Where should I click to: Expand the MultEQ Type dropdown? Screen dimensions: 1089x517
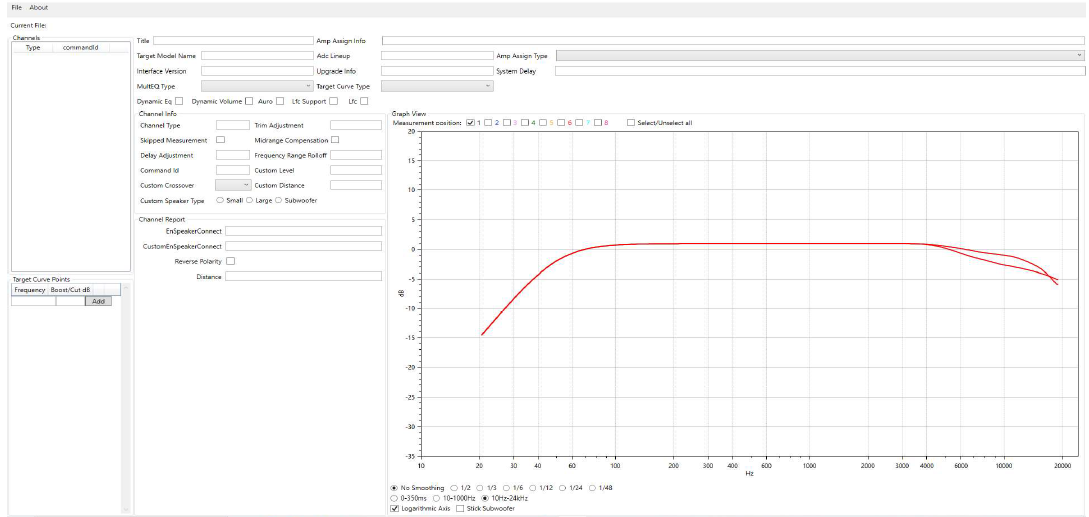[x=257, y=86]
